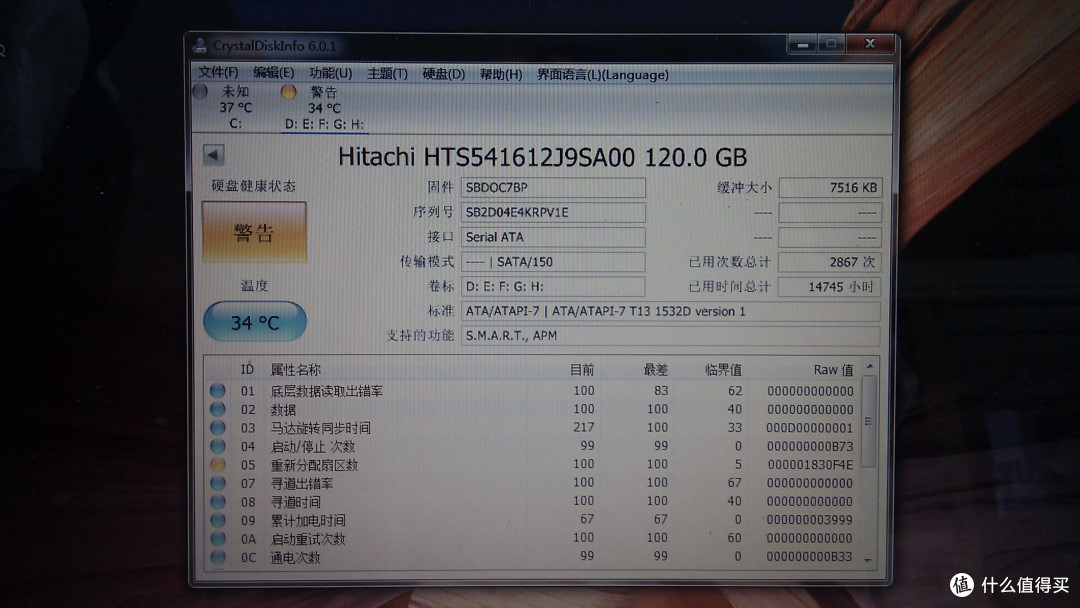Click yellow warning dot for attribute 05
Screen dimensions: 1080x608
point(218,465)
